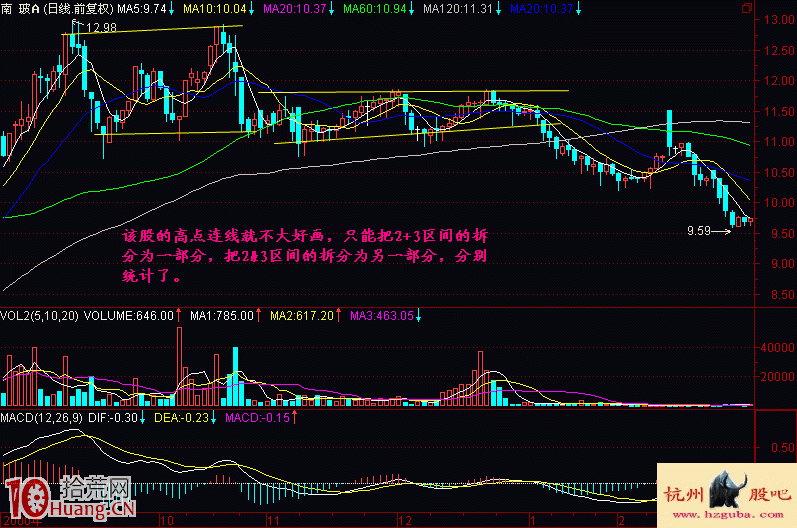
Task: Jump to month 1 on date axis
Action: pos(532,521)
